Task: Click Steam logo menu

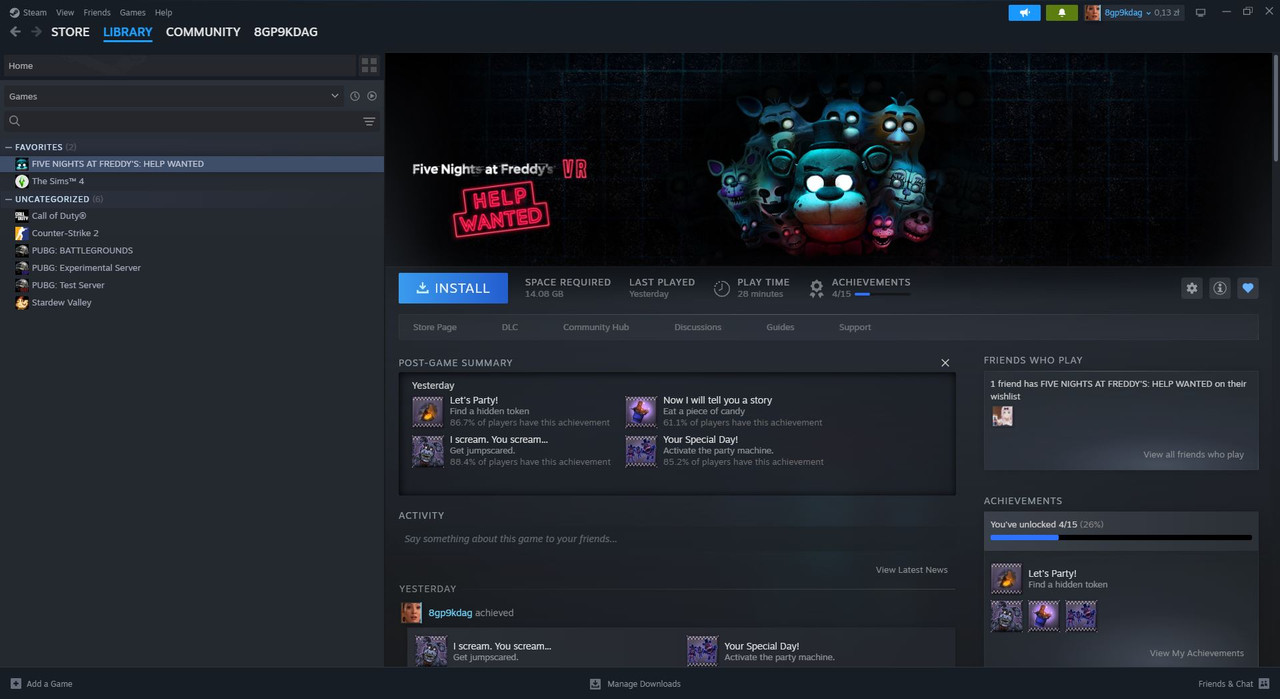Action: click(29, 12)
